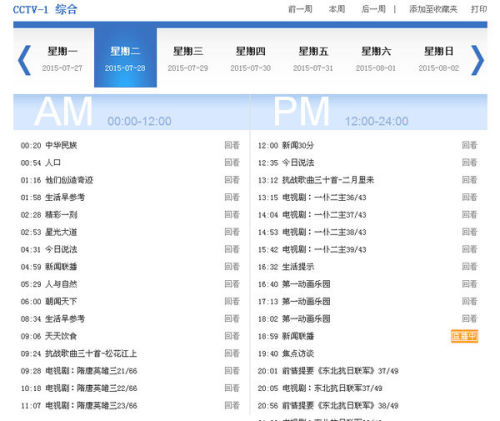500x421 pixels.
Task: Click program title 朝闻天下 at 06:00
Action: tap(61, 301)
